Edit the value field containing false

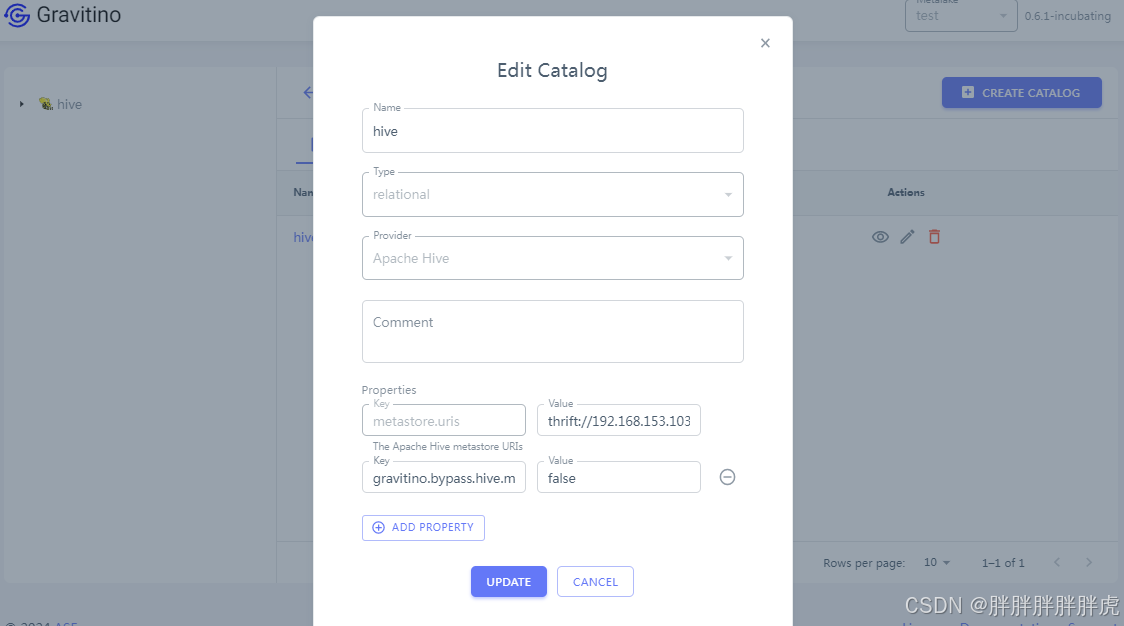[619, 478]
